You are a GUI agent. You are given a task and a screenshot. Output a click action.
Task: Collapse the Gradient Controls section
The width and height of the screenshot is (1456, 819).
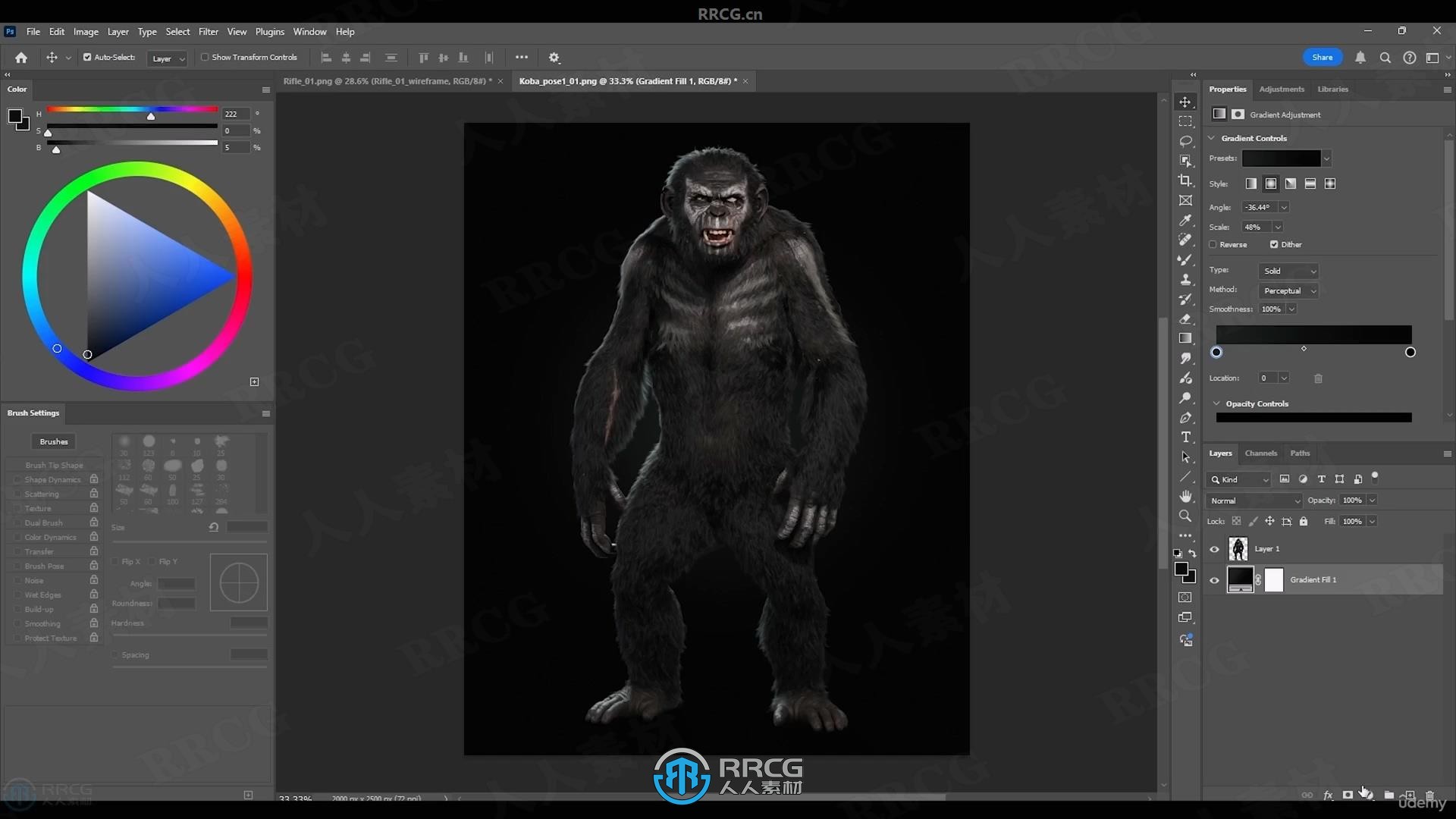click(x=1212, y=138)
